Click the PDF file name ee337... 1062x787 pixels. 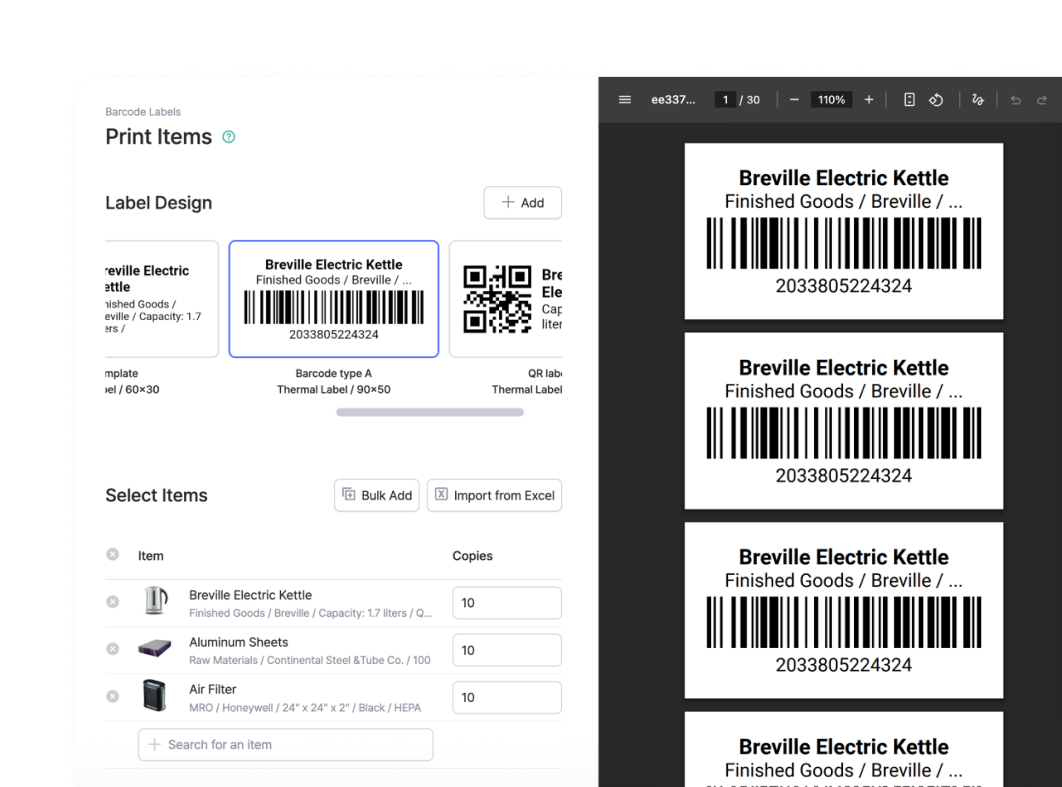tap(673, 100)
